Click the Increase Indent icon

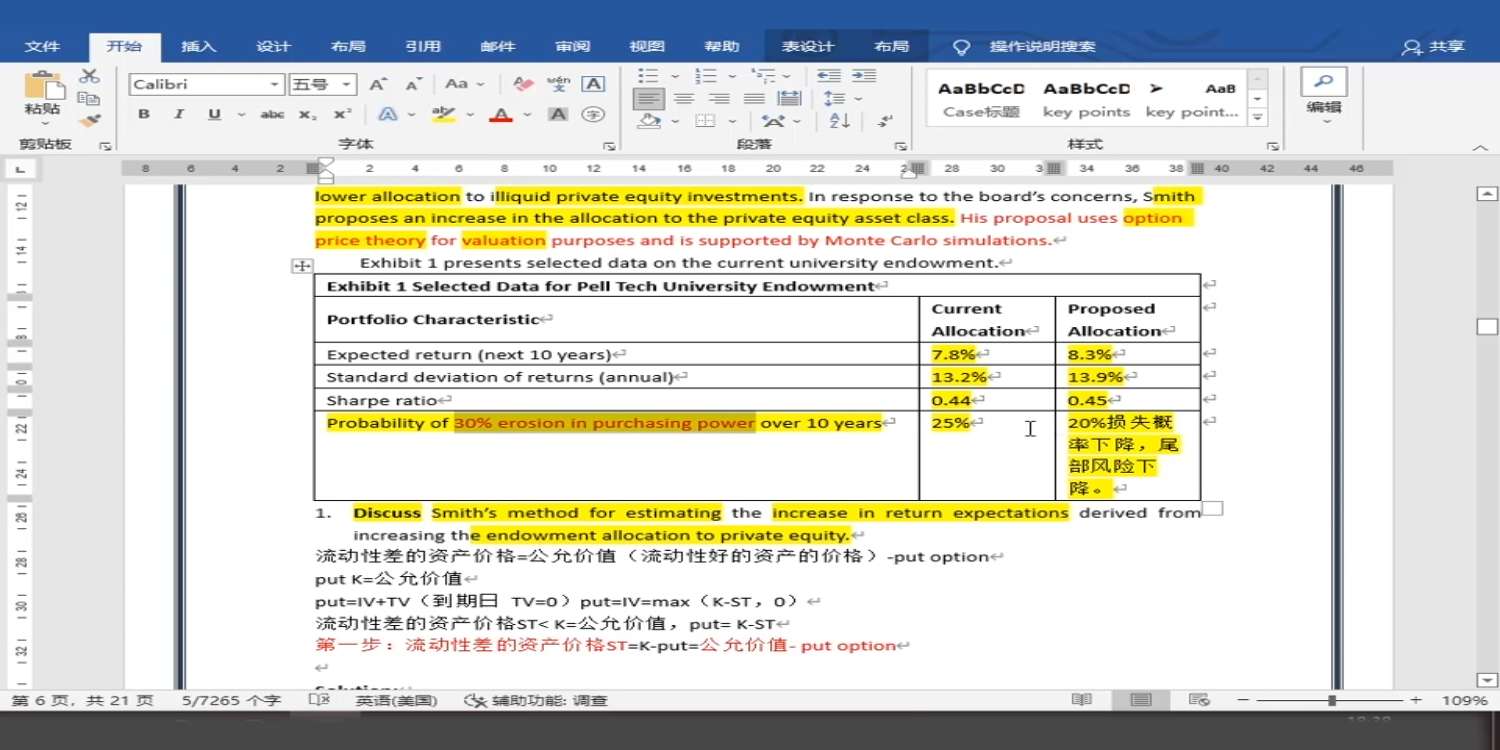point(864,76)
